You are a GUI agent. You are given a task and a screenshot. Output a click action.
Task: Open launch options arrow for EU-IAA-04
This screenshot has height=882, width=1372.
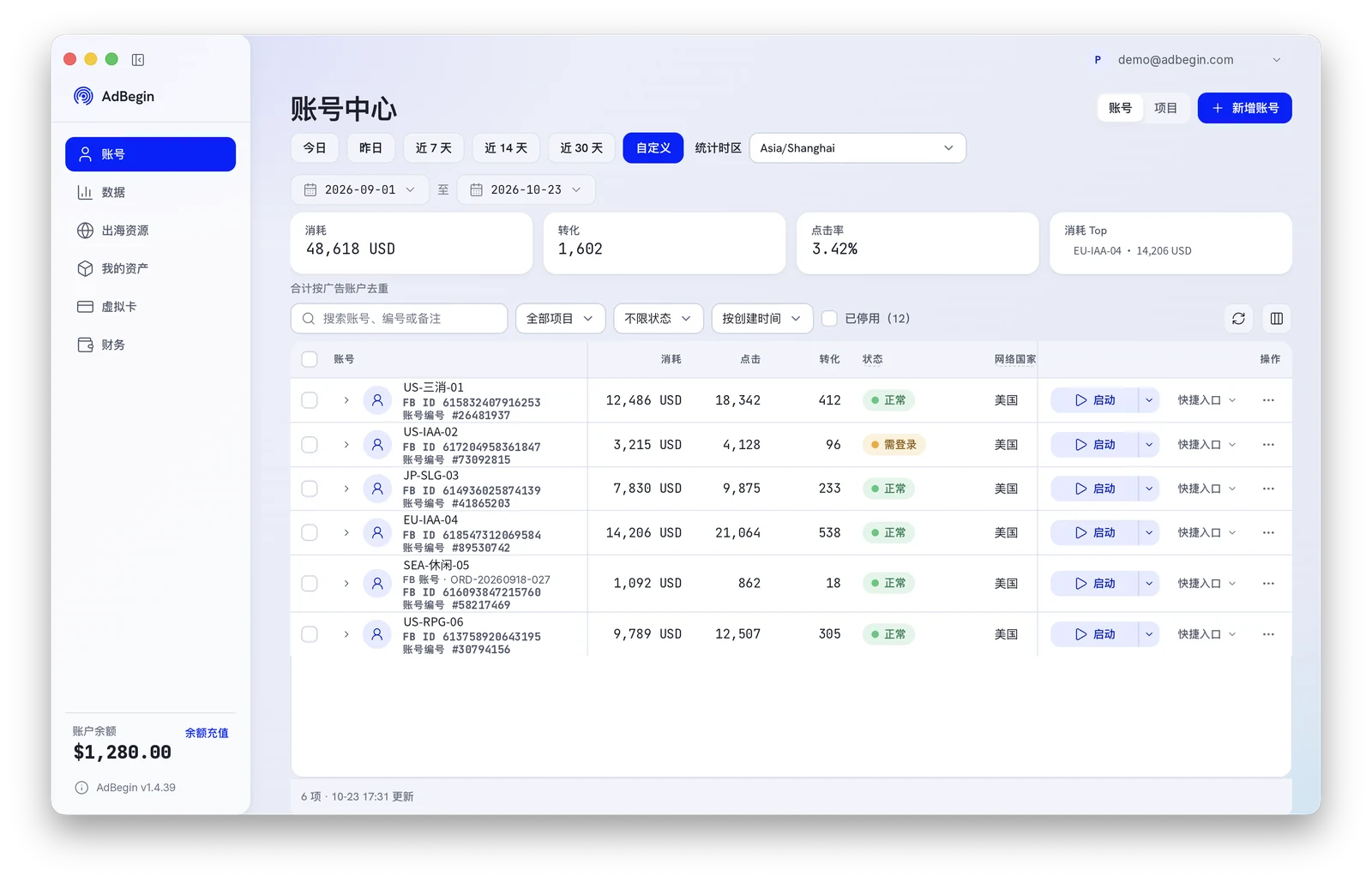[x=1149, y=533]
